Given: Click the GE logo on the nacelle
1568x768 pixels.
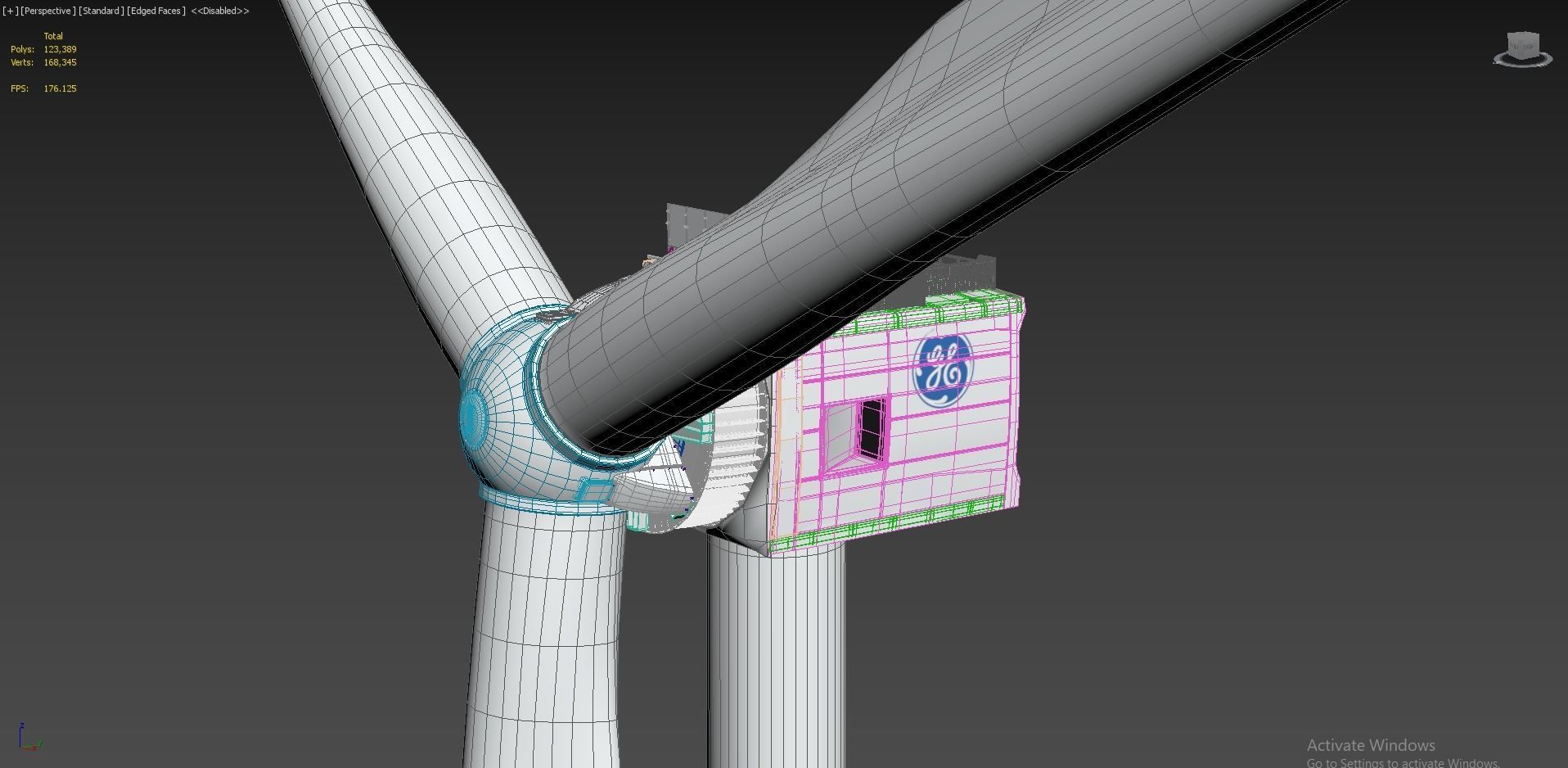Looking at the screenshot, I should pos(943,370).
